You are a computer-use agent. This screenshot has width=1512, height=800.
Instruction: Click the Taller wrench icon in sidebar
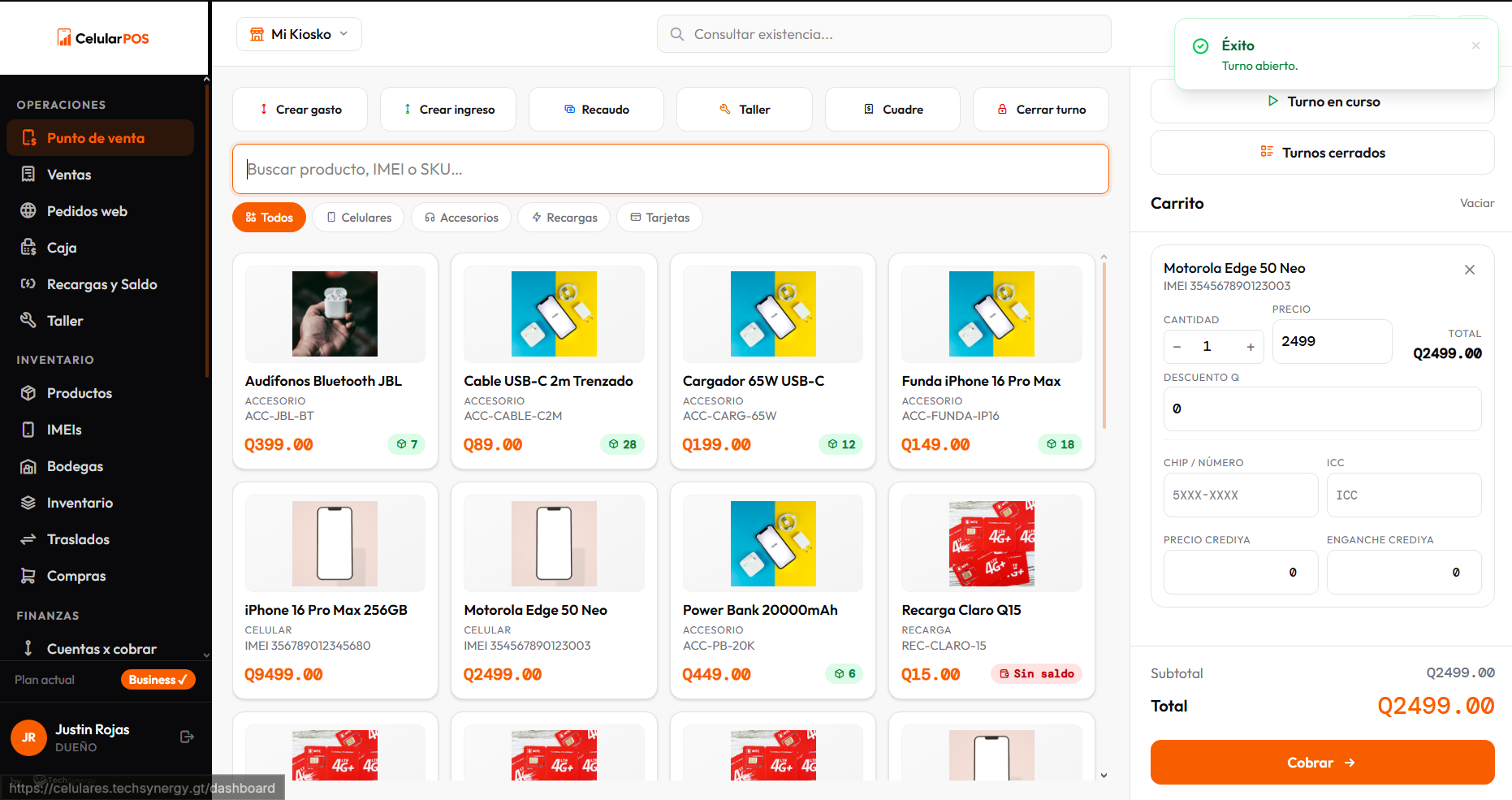[28, 320]
